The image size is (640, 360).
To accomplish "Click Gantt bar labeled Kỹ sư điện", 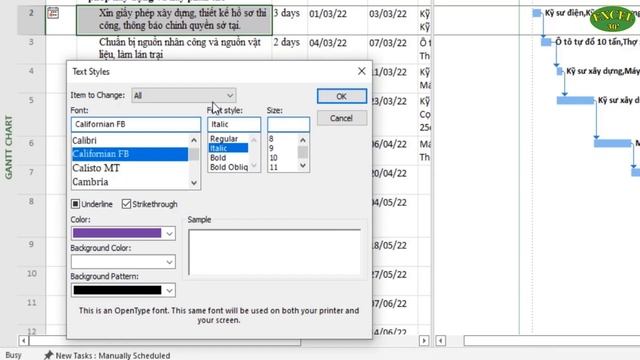I will pyautogui.click(x=537, y=13).
